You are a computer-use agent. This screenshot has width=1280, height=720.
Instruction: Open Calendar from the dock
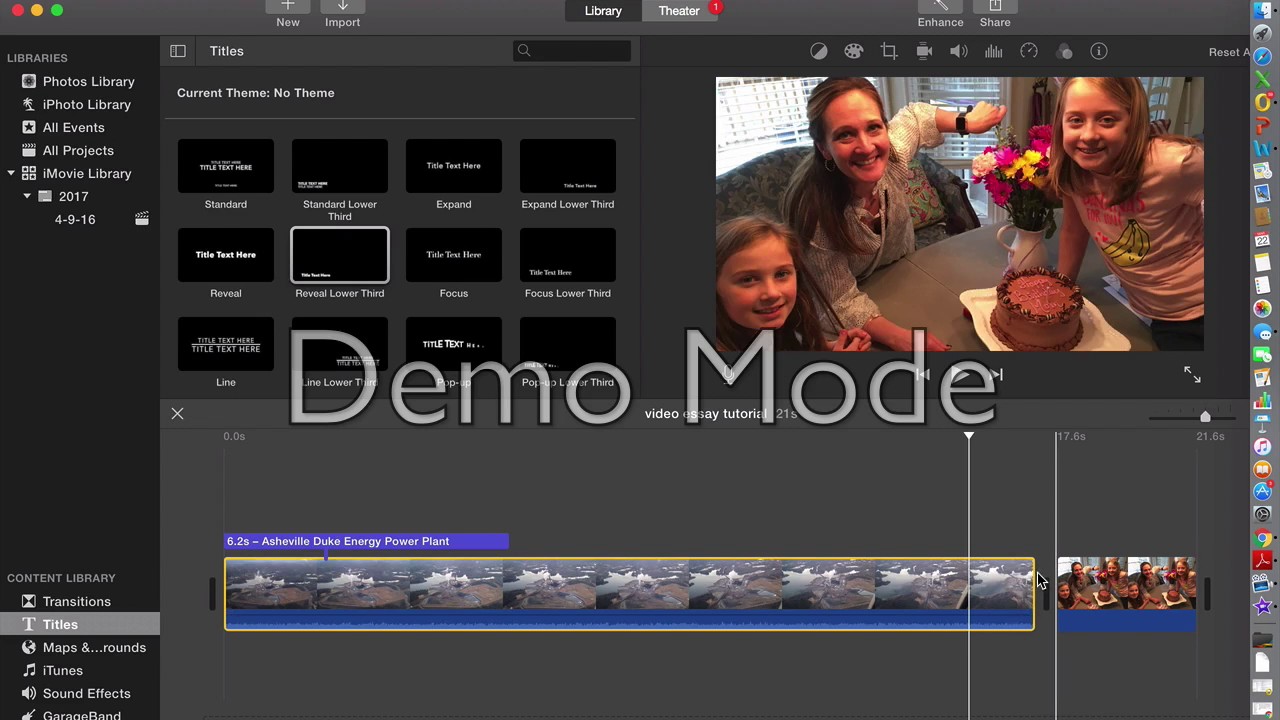pos(1262,240)
